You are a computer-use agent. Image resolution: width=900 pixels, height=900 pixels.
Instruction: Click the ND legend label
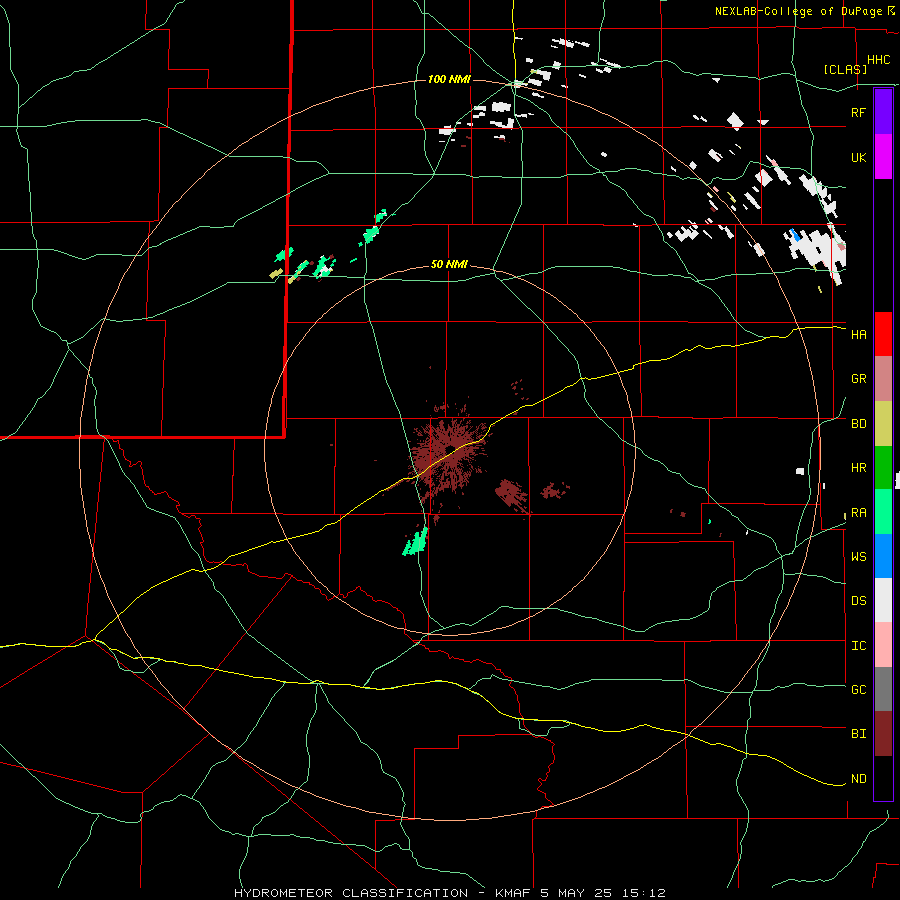point(858,779)
